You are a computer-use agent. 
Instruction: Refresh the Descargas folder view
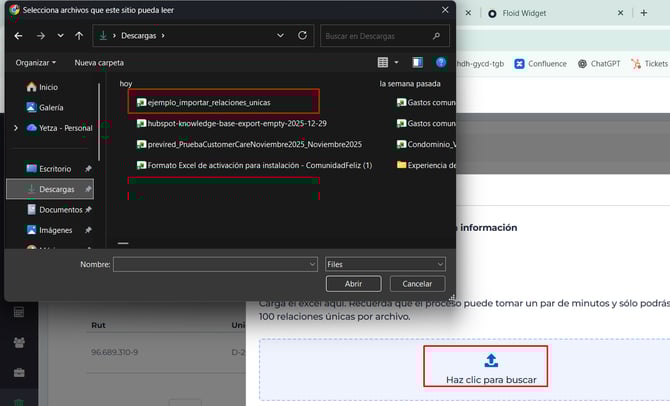point(302,36)
